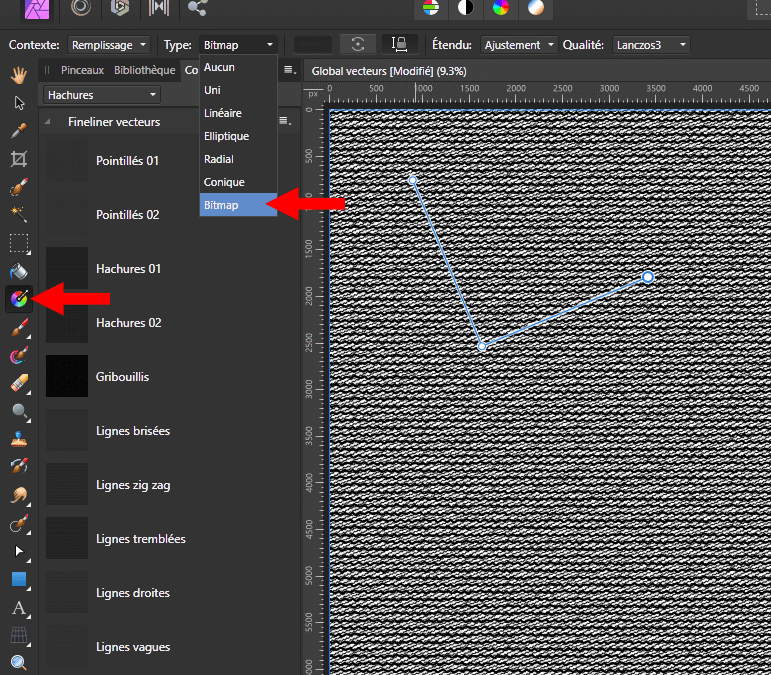Select the Artistic Text tool

pos(18,607)
